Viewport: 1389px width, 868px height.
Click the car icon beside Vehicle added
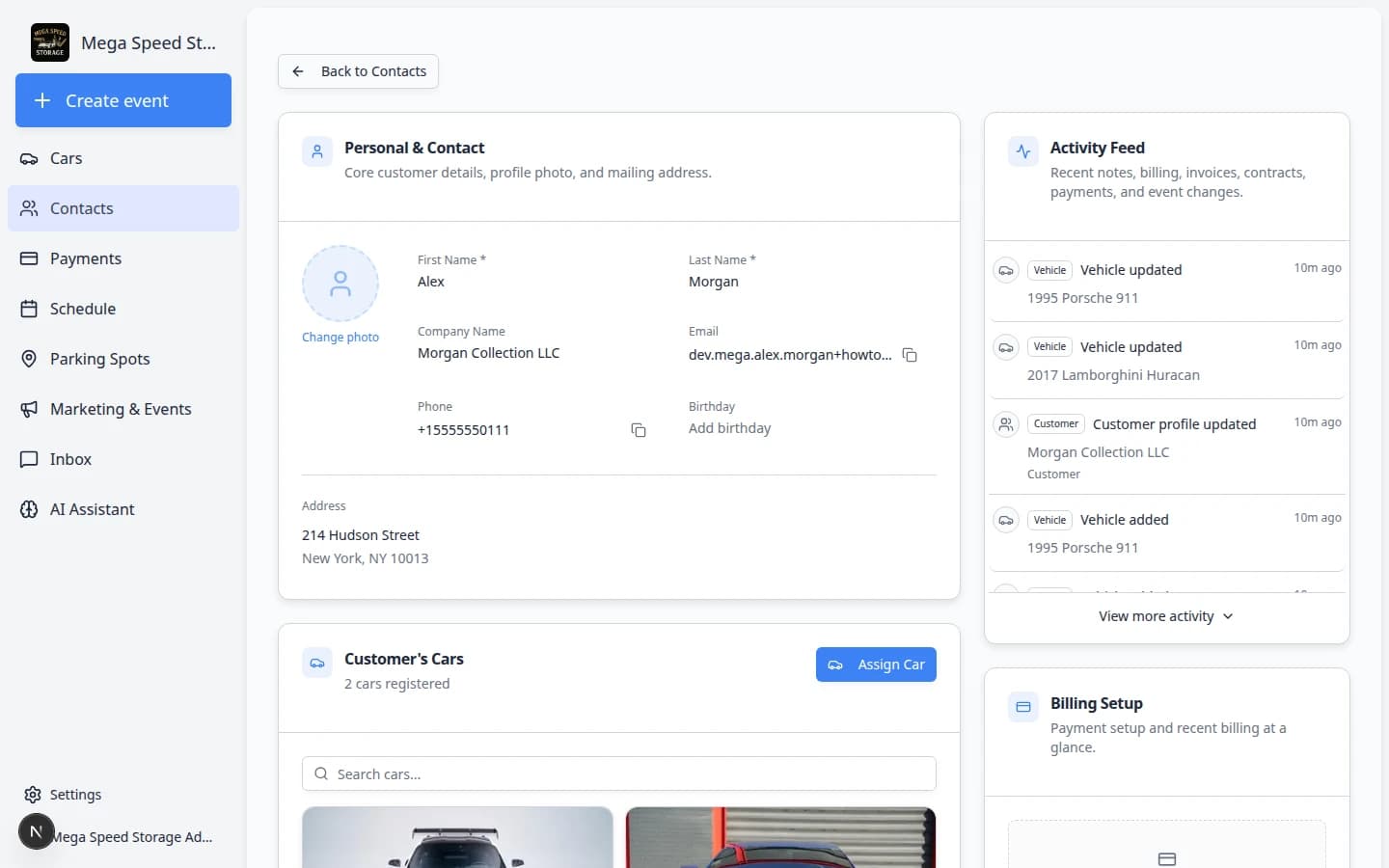point(1006,520)
